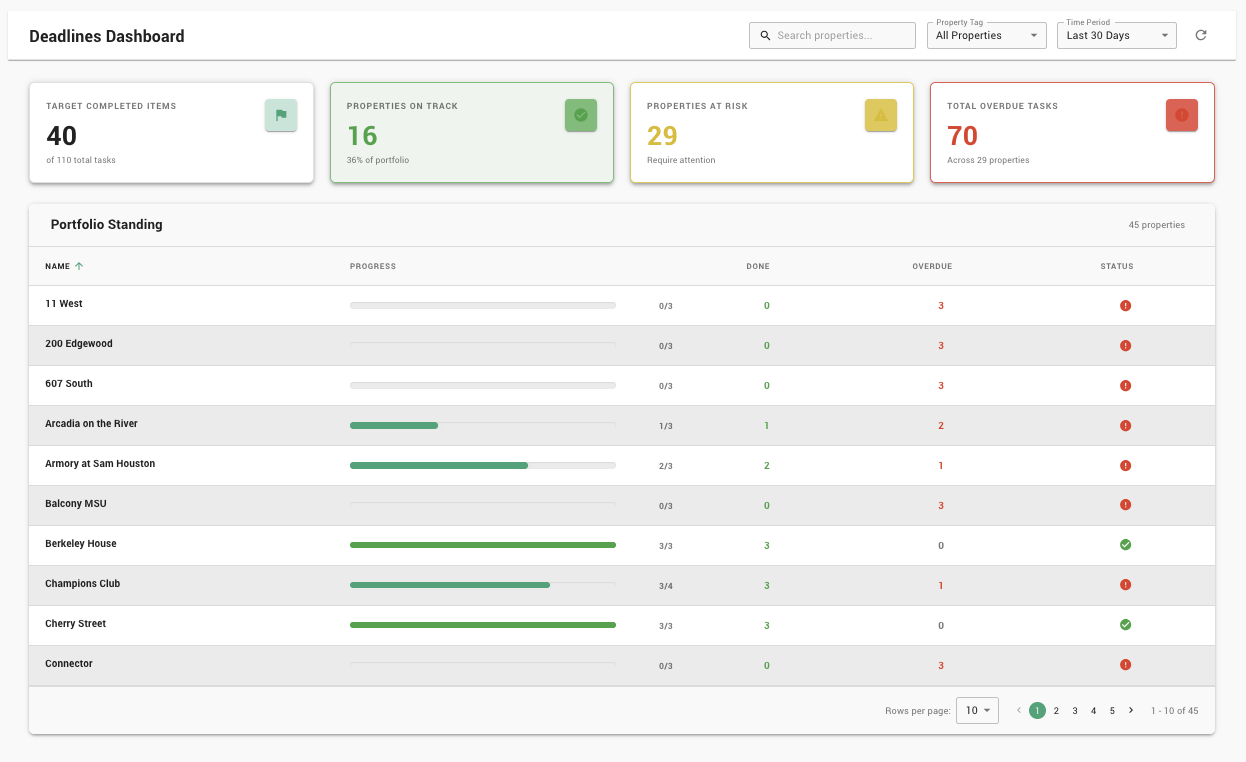Go to page 3 of the table
Screen dimensions: 1246x762
[x=1075, y=710]
